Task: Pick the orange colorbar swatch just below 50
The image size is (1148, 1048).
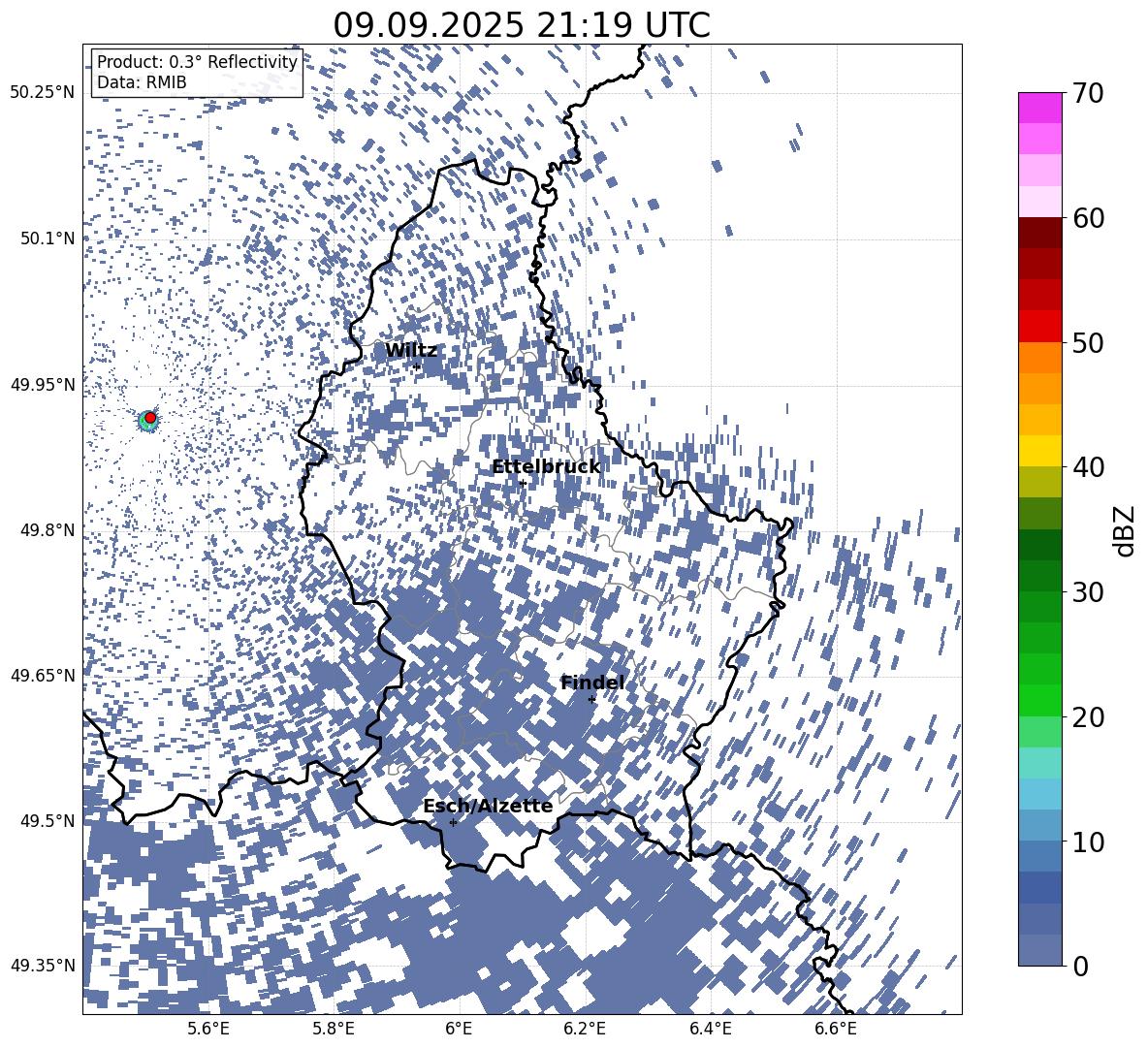Action: tap(1039, 358)
